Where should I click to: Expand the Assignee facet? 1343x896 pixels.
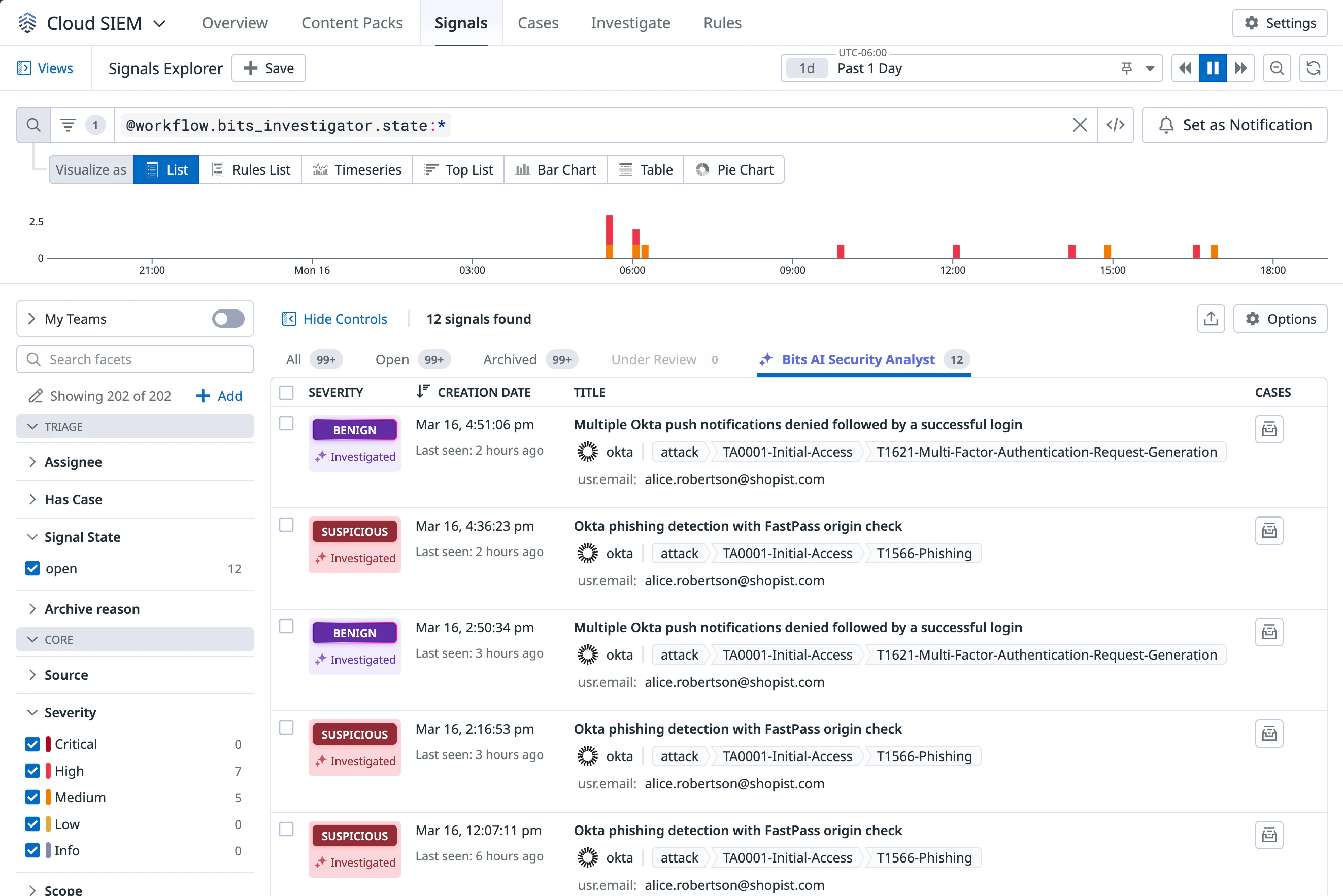click(73, 462)
